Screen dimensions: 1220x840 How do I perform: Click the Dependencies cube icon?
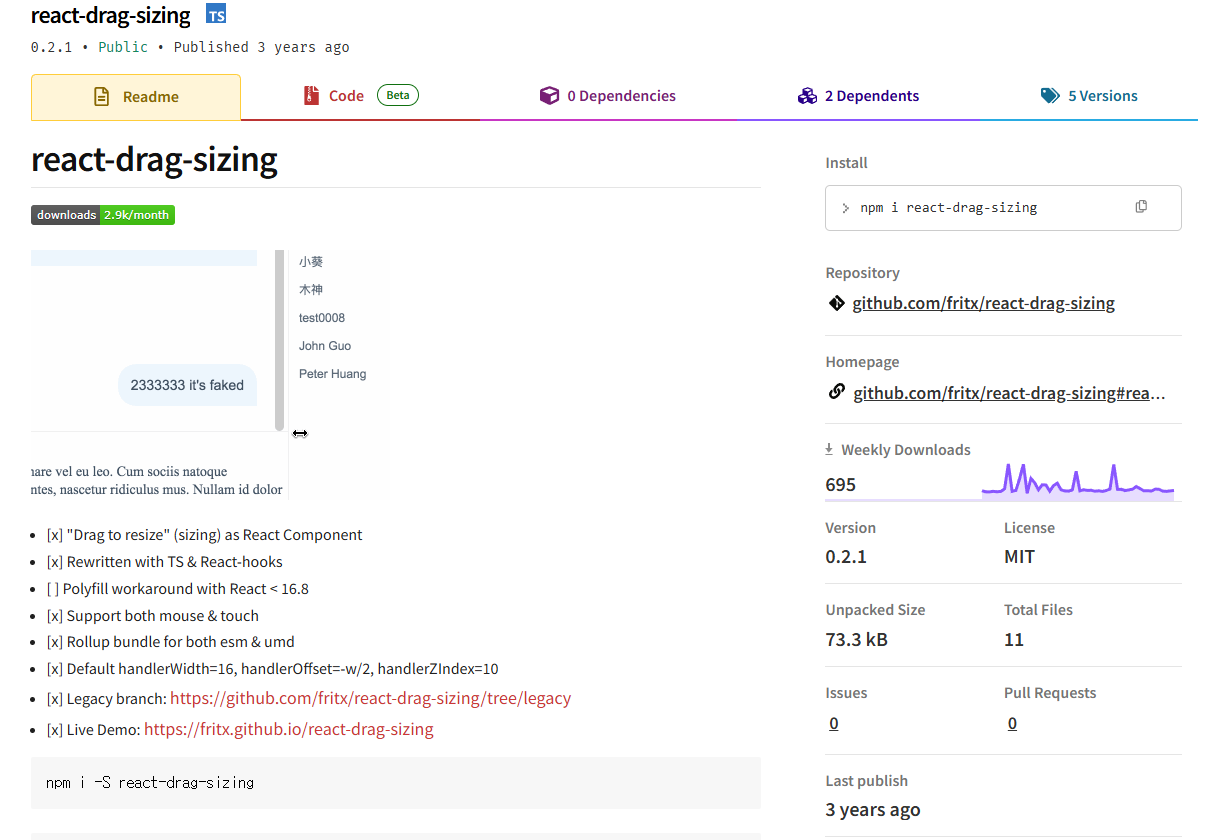click(x=549, y=96)
